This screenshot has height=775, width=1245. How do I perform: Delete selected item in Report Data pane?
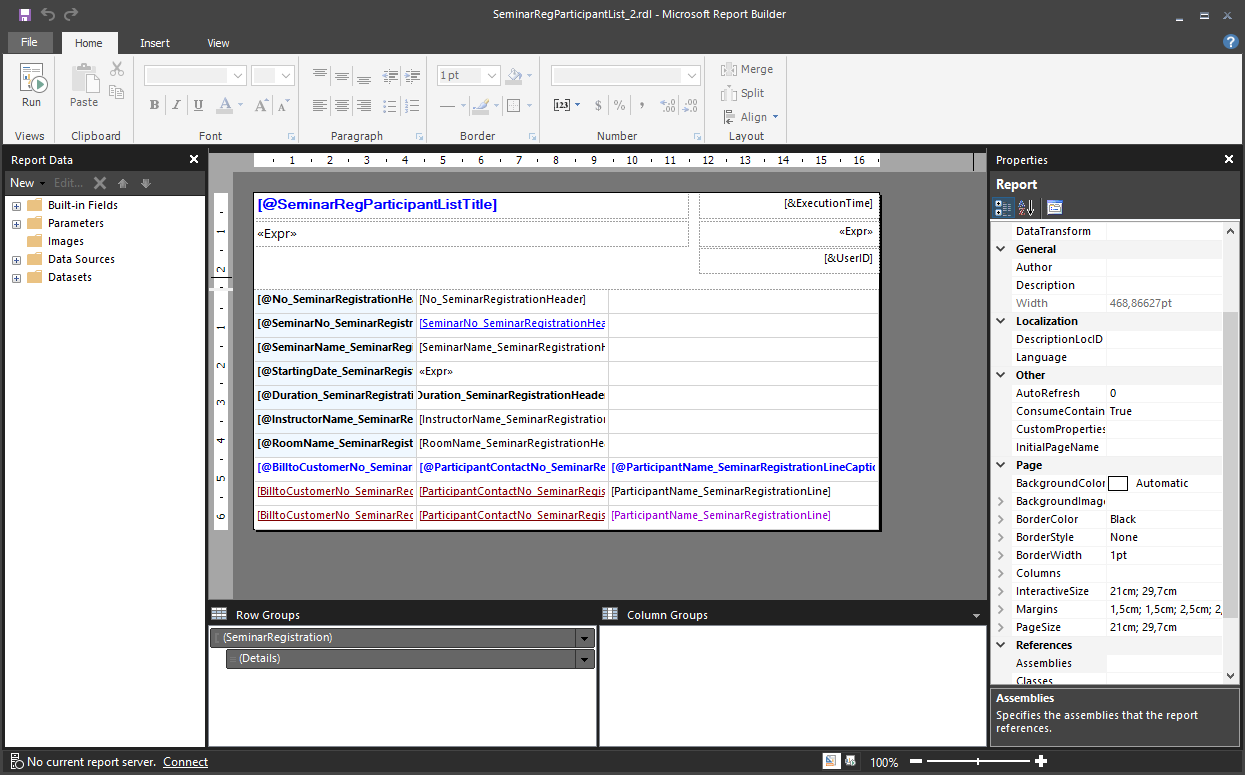pos(100,183)
